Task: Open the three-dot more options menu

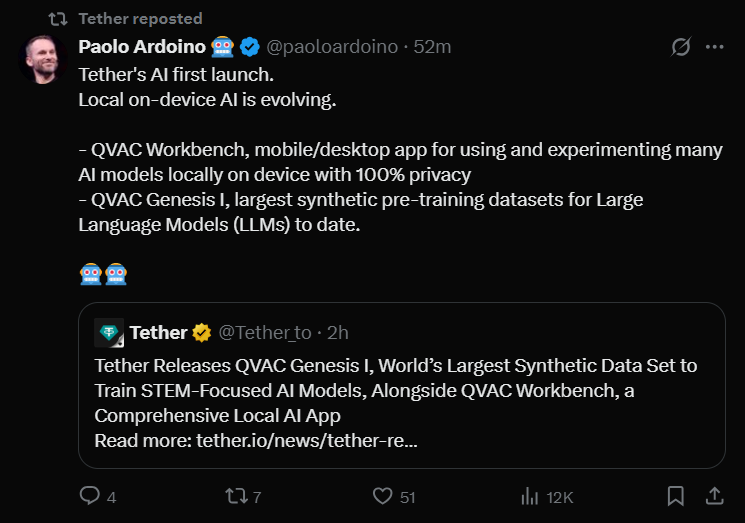Action: [714, 47]
